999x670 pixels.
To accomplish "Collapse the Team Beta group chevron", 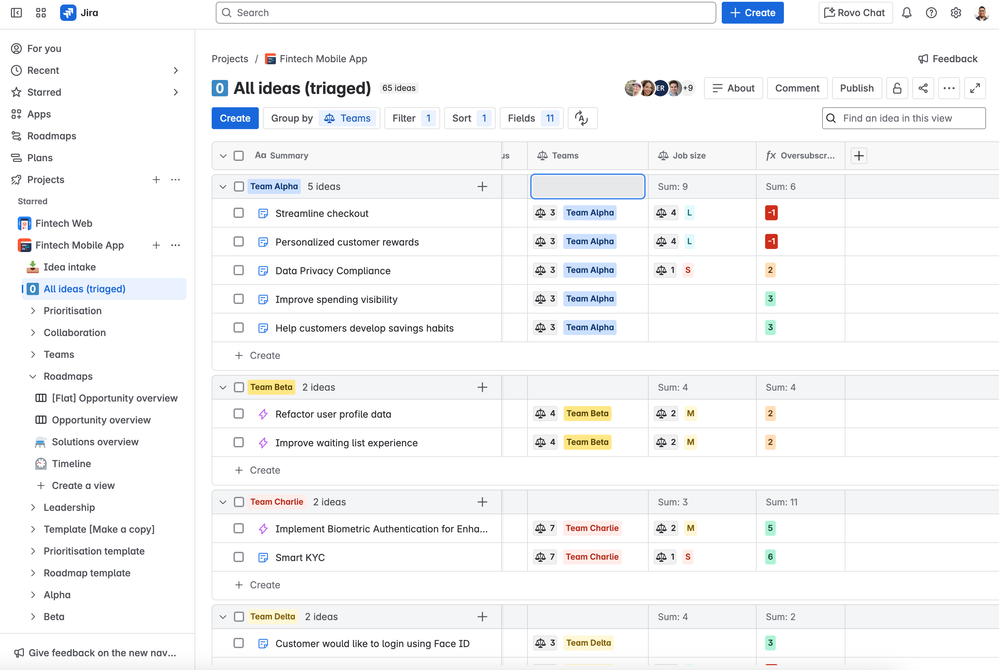I will [x=223, y=387].
